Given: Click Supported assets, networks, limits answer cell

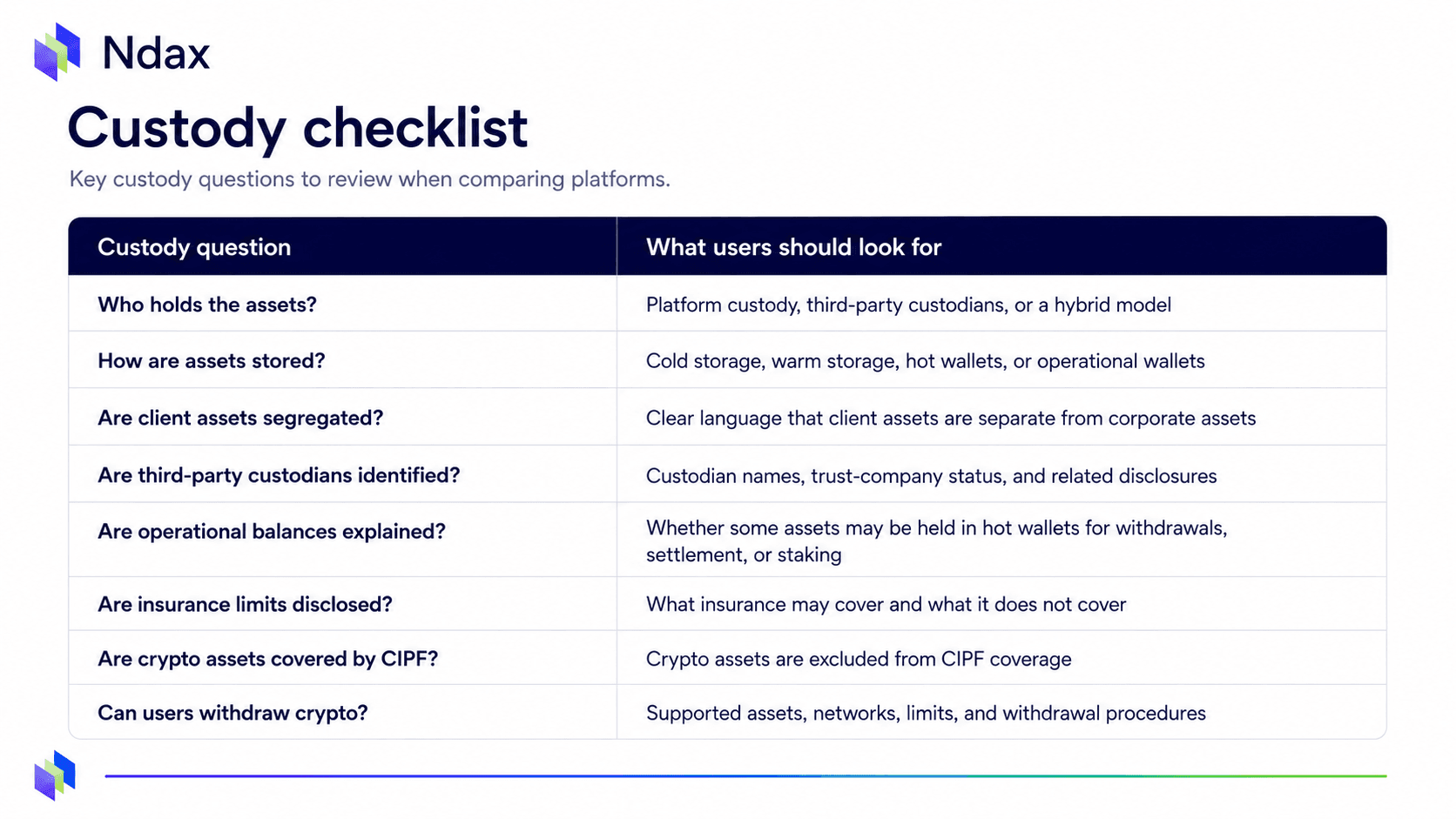Looking at the screenshot, I should click(x=1001, y=712).
